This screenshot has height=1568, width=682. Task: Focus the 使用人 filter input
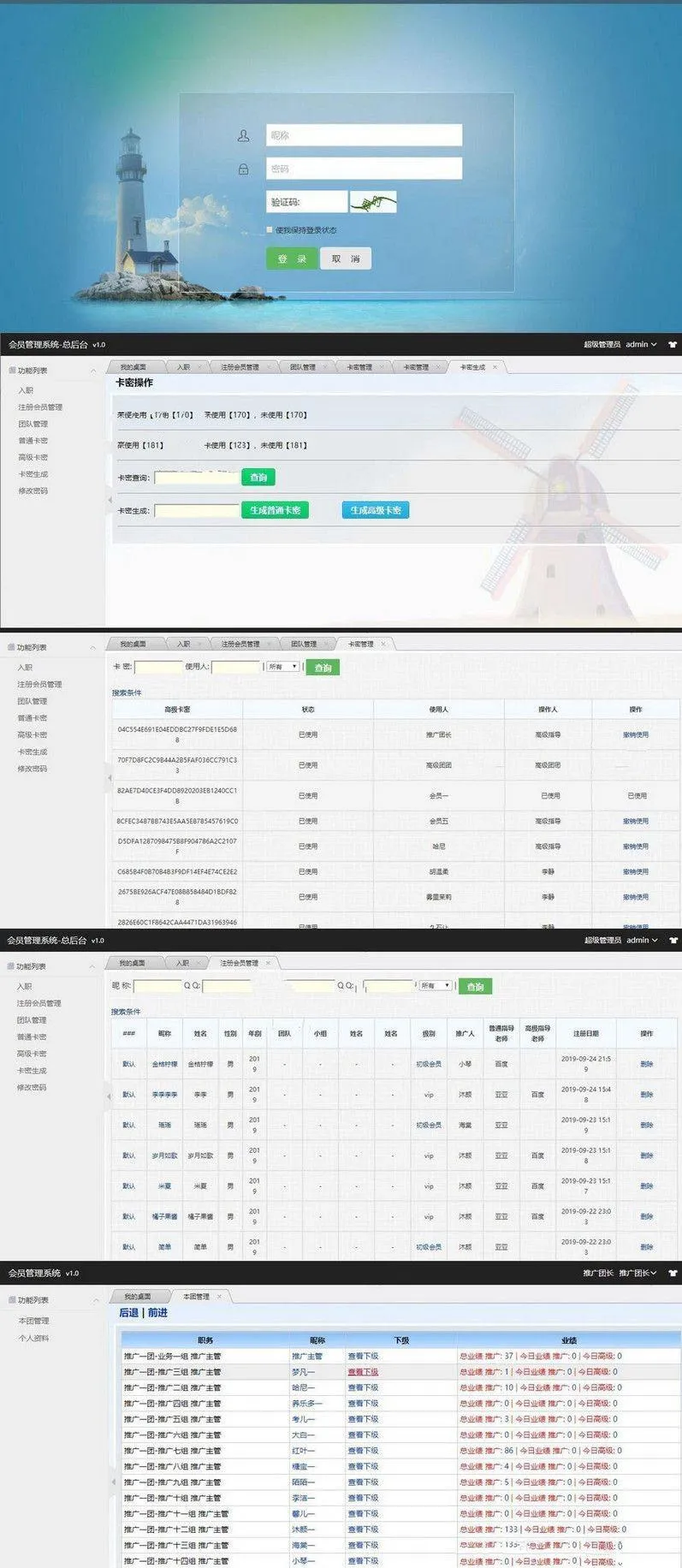(235, 667)
